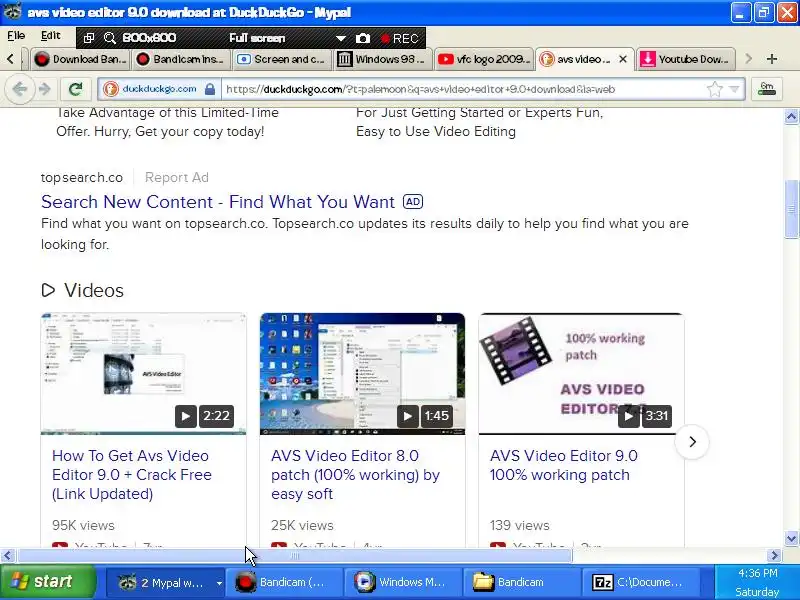Open the 1:45 desktop video thumbnail
The height and width of the screenshot is (600, 800).
362,374
